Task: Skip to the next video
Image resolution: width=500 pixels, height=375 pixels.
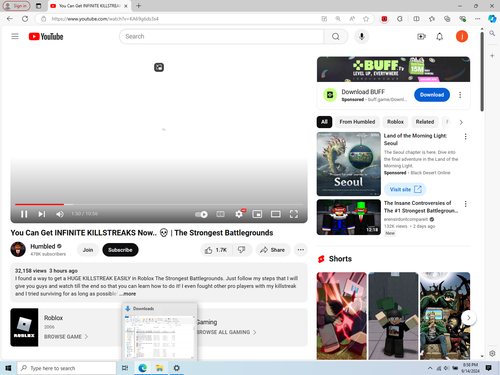Action: pos(42,214)
